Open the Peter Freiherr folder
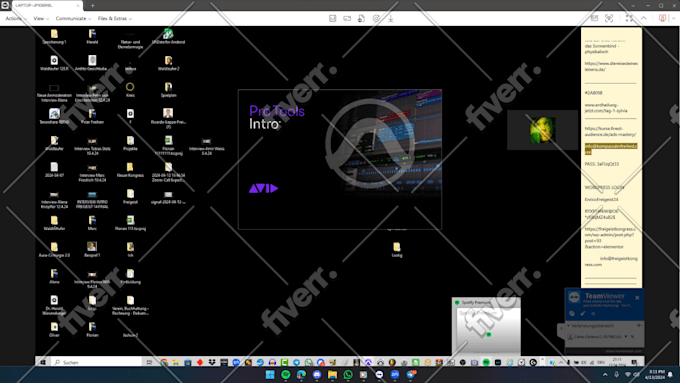Image resolution: width=680 pixels, height=383 pixels. 92,116
